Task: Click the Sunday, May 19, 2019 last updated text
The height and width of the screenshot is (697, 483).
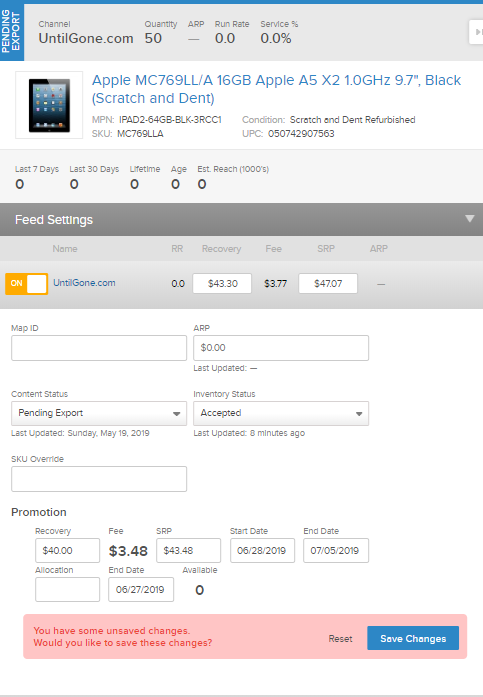Action: click(x=108, y=433)
